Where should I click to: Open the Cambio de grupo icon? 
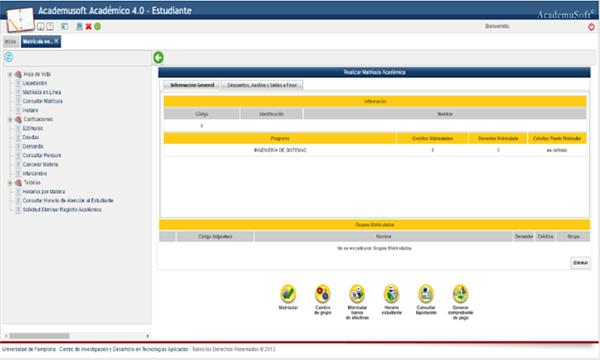click(x=323, y=294)
